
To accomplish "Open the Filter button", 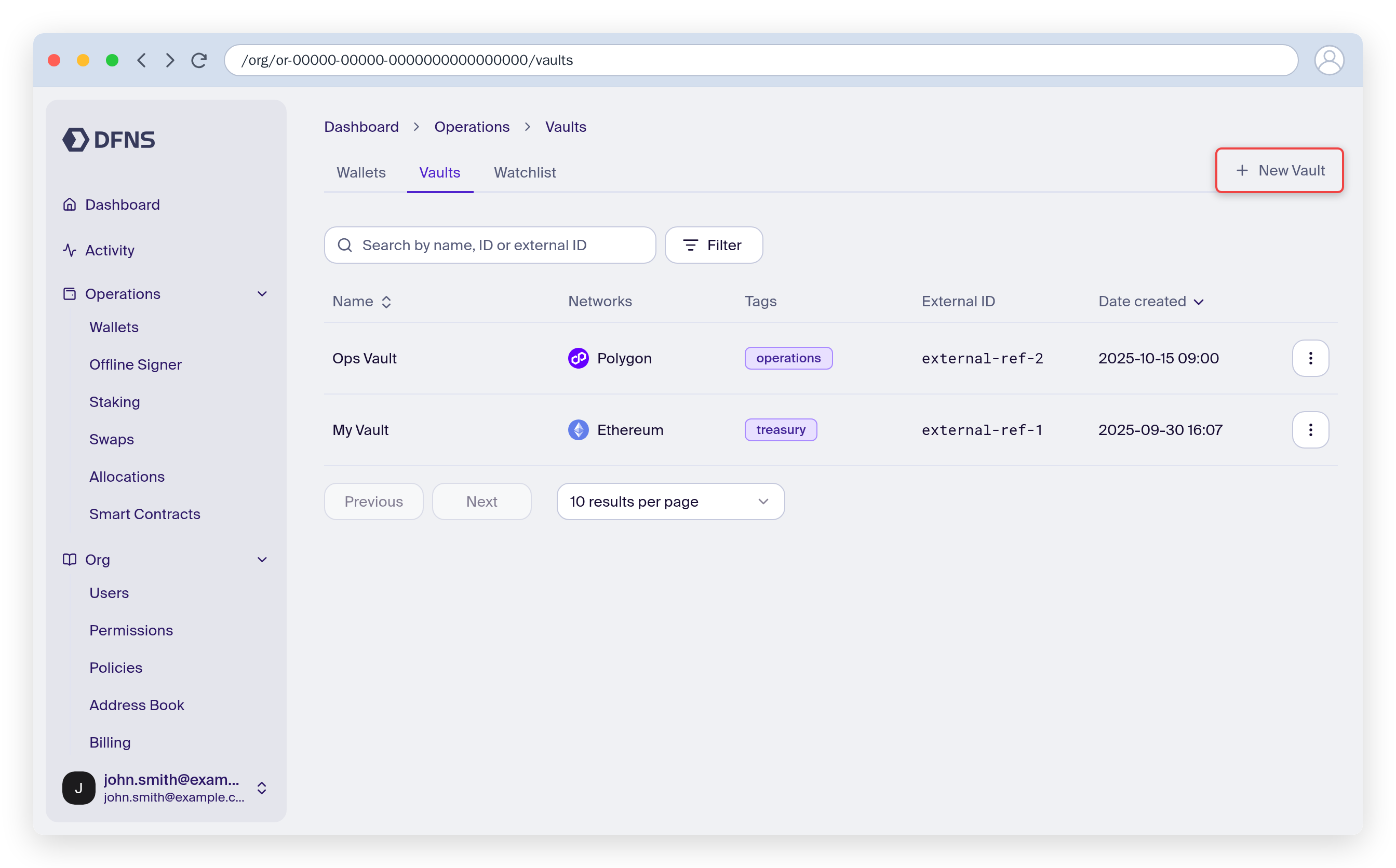I will (x=713, y=245).
